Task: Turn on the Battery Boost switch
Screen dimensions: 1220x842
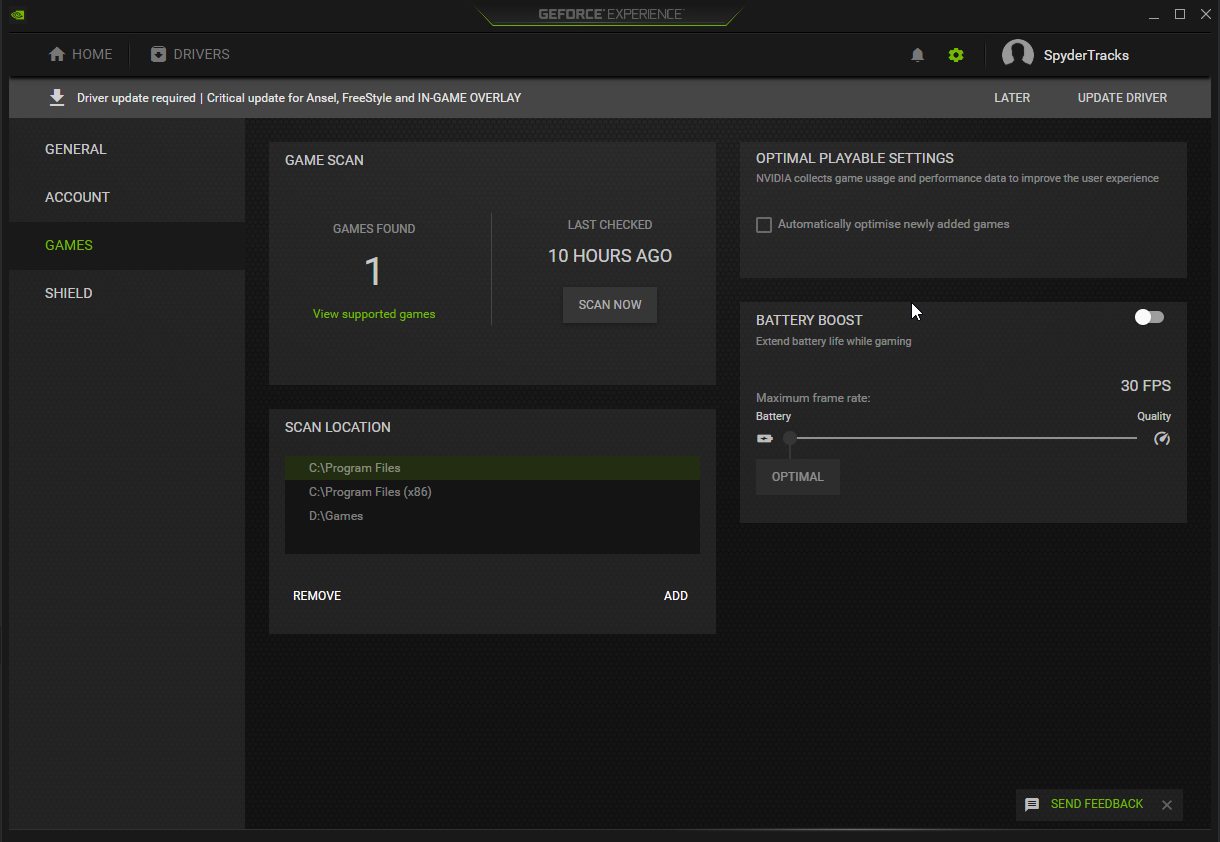Action: click(x=1150, y=317)
